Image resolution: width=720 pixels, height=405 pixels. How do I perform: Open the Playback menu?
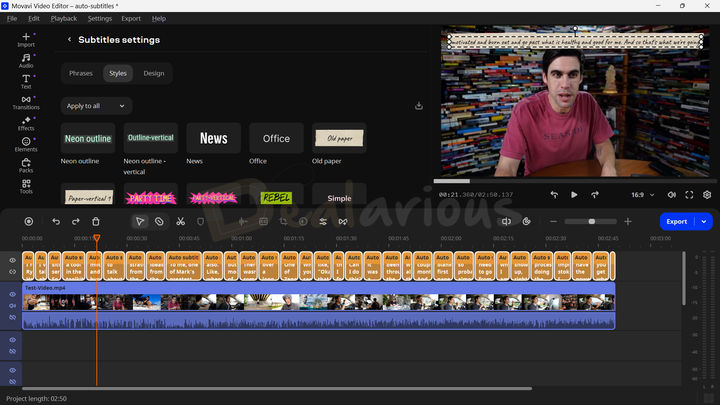[x=64, y=18]
